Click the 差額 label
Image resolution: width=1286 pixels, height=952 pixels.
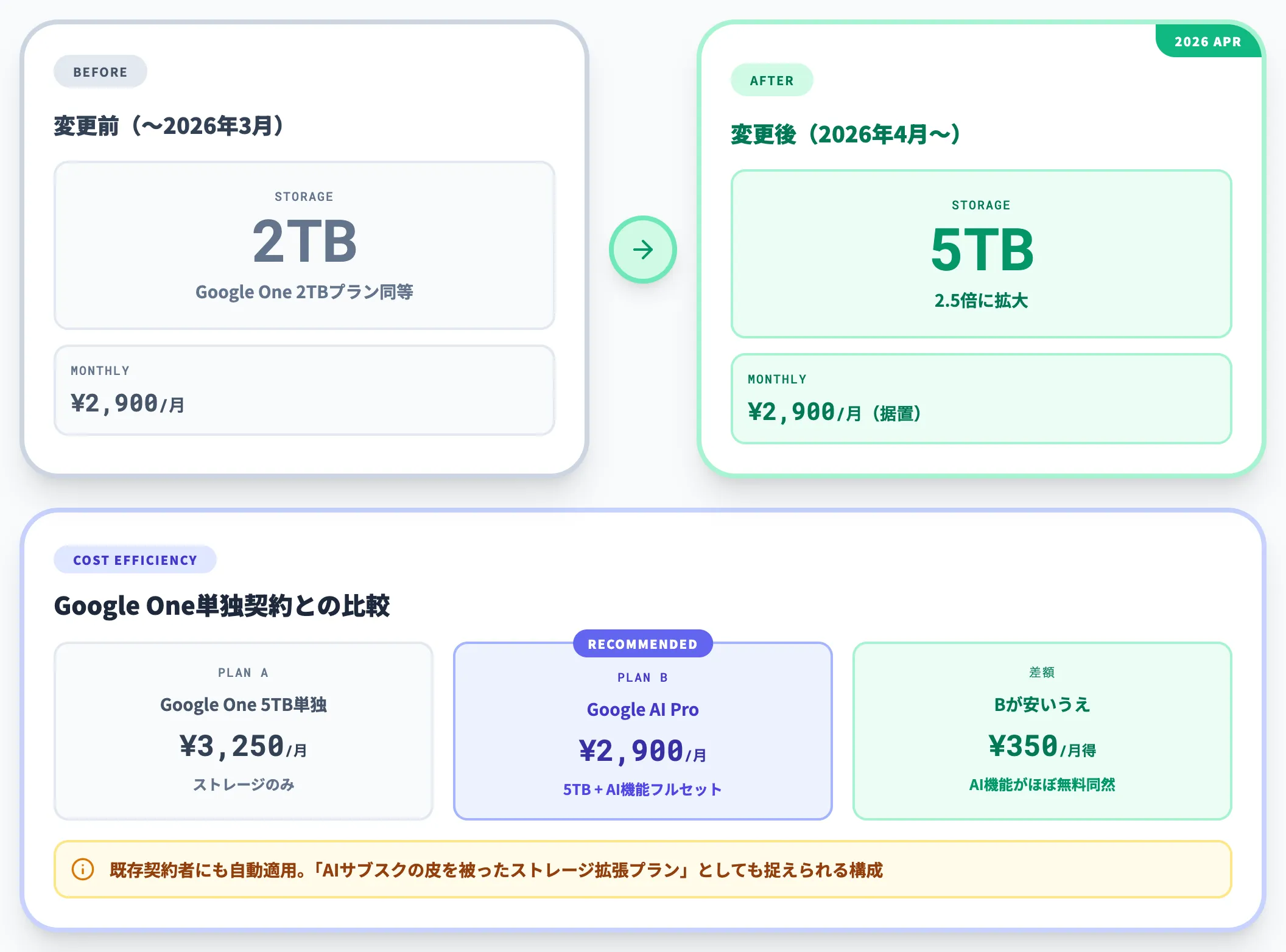[x=1042, y=672]
